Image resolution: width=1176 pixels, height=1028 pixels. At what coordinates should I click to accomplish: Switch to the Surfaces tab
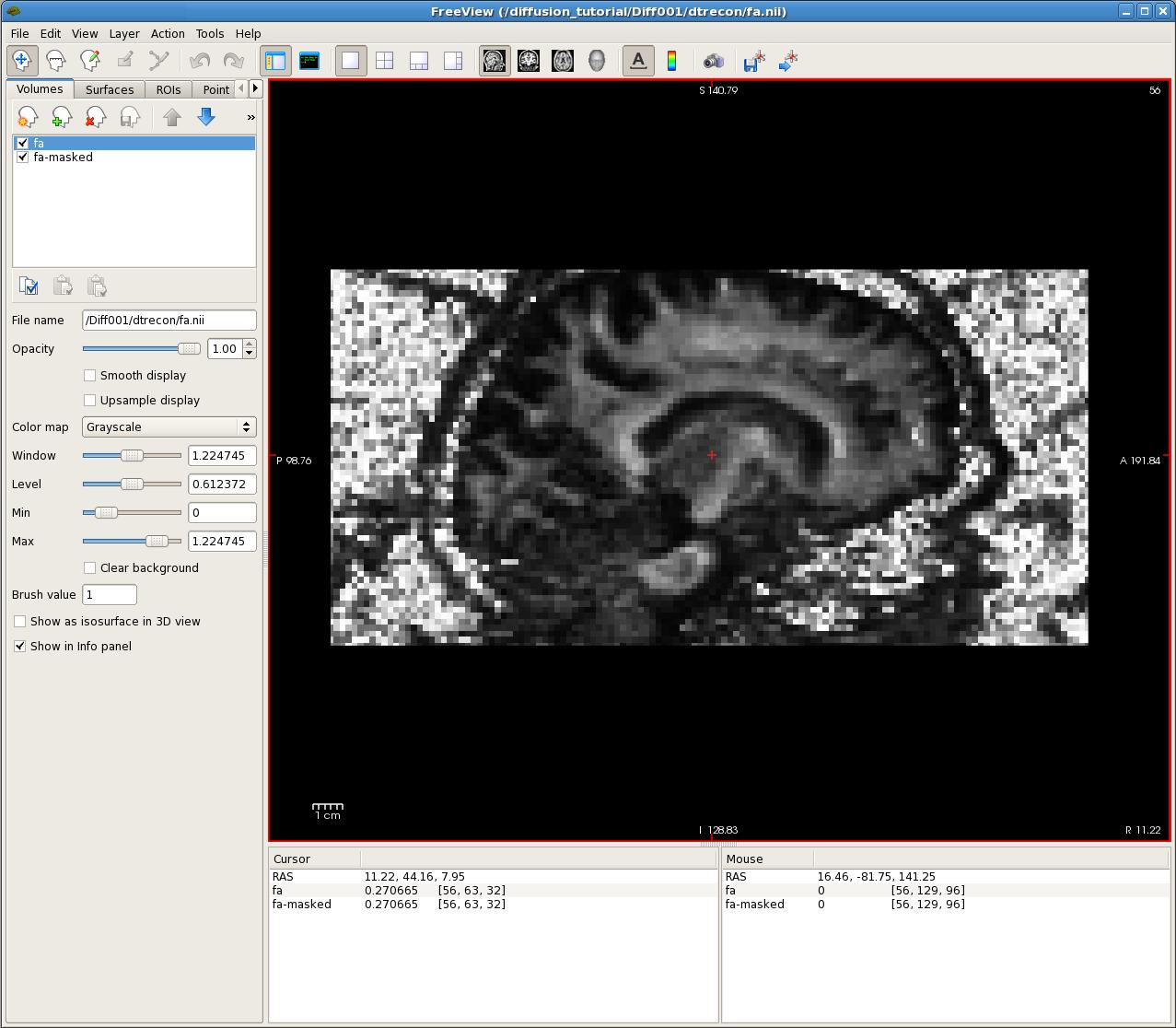pos(110,89)
